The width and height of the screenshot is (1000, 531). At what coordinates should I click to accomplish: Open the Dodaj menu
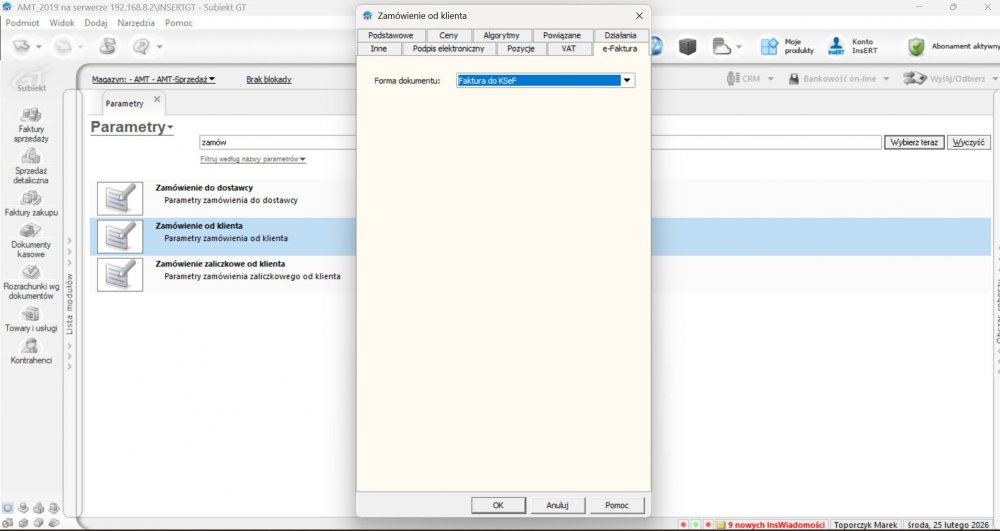point(96,22)
